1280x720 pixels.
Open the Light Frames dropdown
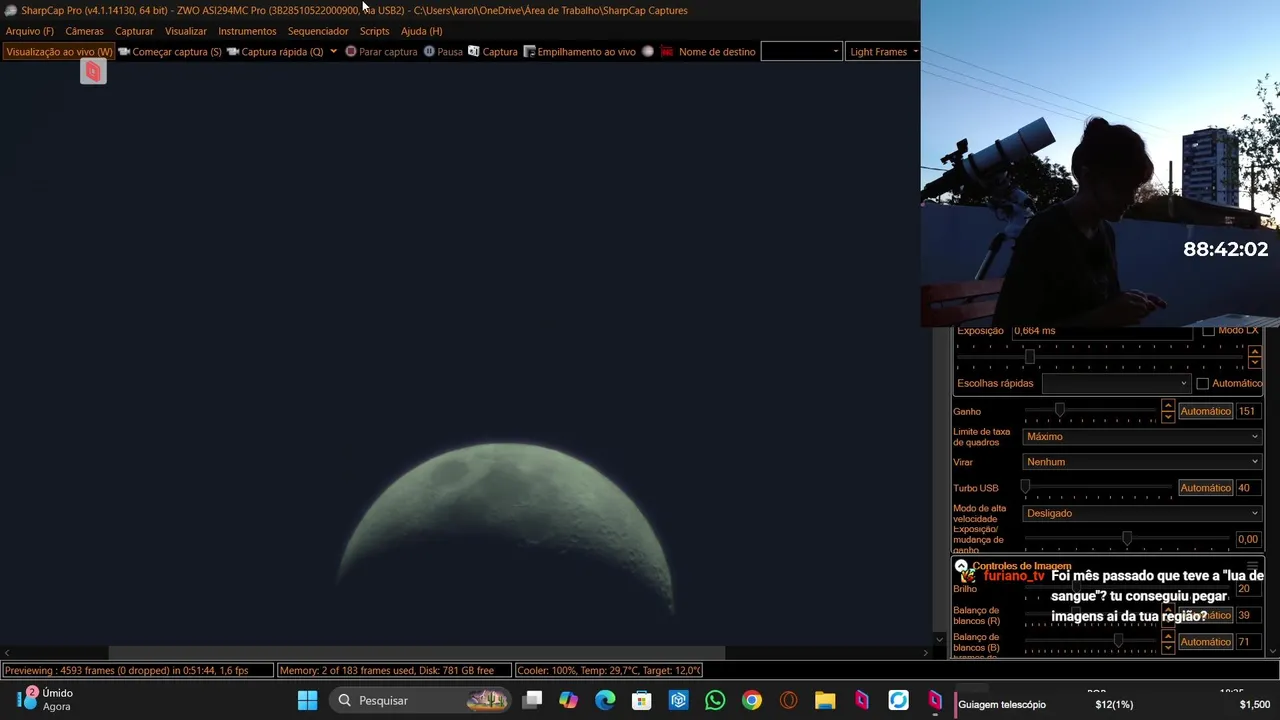883,51
